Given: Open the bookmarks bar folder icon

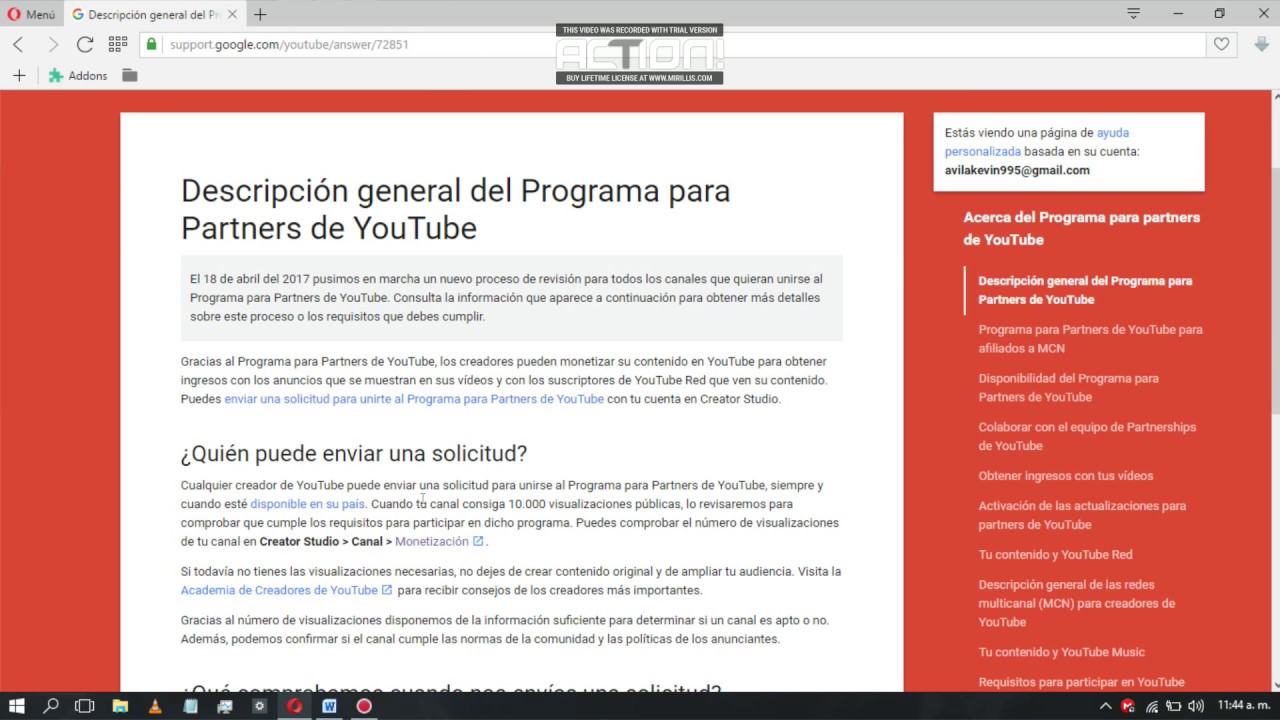Looking at the screenshot, I should pos(130,75).
